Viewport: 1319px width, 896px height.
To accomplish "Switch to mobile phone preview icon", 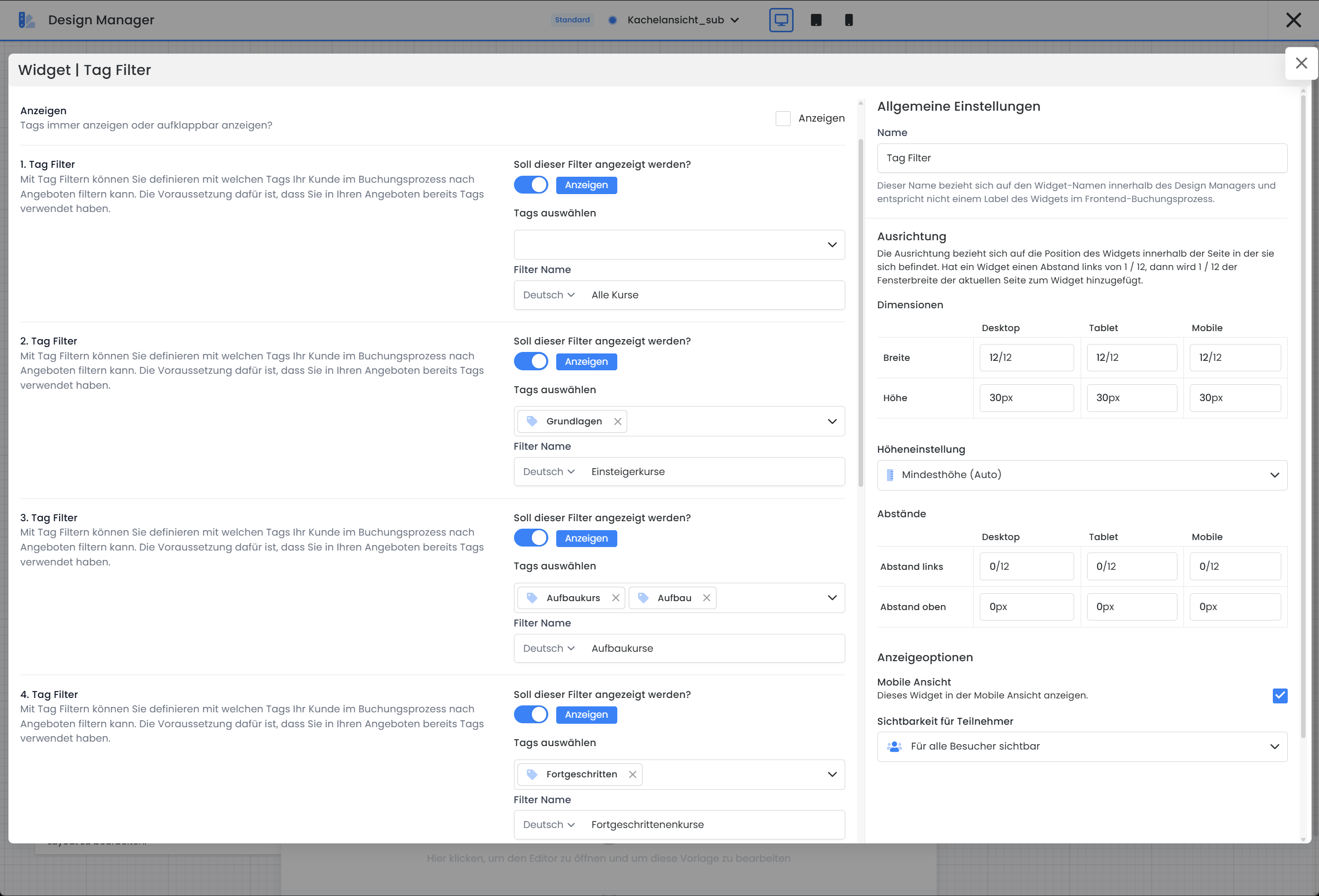I will click(849, 20).
